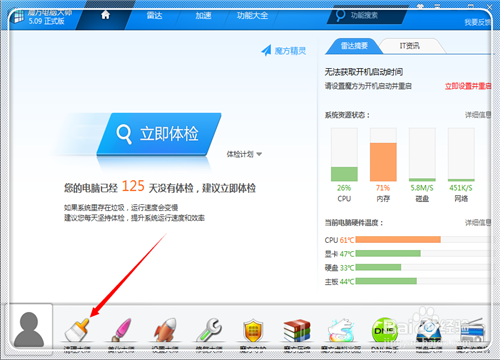Click the paper plane 魔方精灵 icon
This screenshot has width=500, height=360.
click(x=266, y=51)
